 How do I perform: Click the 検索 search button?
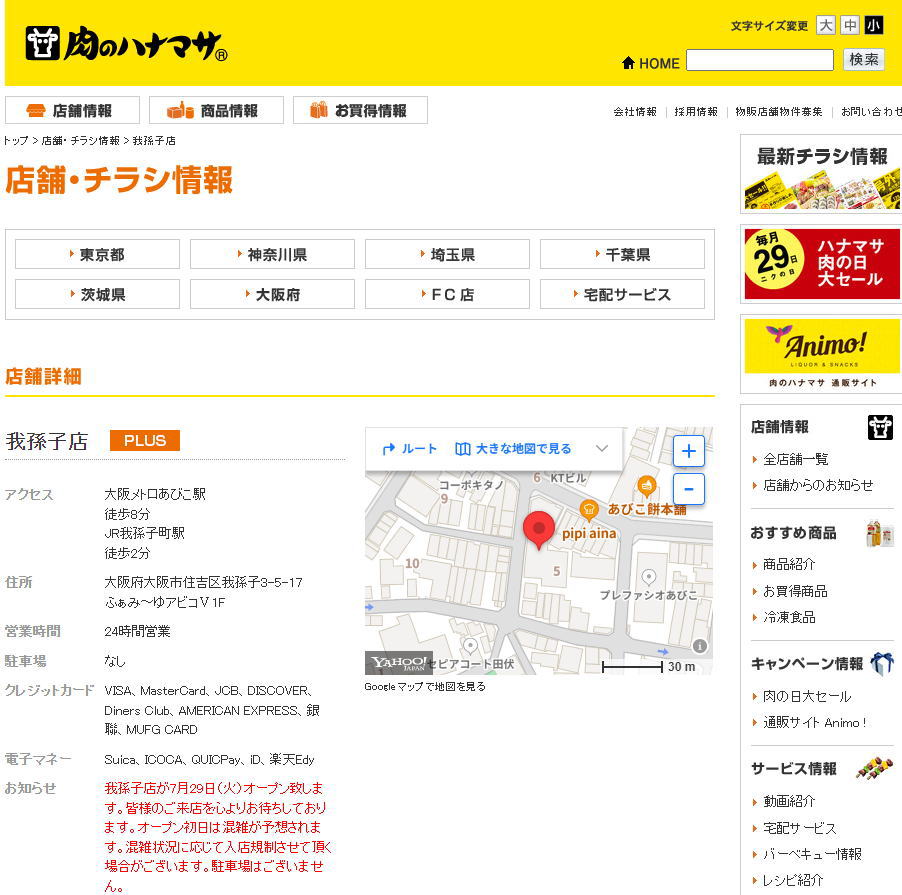pyautogui.click(x=863, y=60)
